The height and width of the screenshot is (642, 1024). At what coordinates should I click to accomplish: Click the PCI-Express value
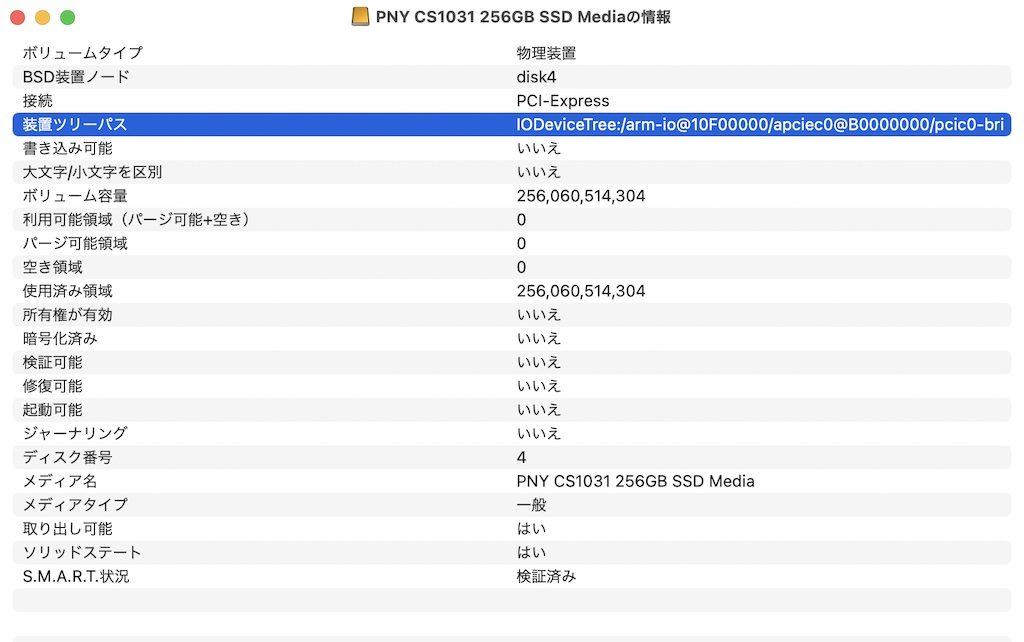(562, 101)
